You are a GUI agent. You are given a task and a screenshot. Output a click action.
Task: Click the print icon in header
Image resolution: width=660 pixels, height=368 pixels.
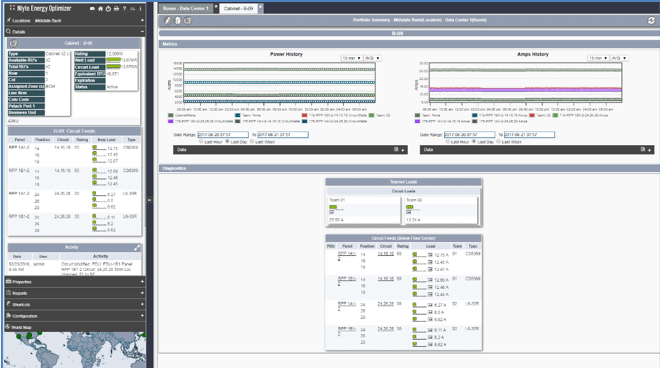click(x=116, y=8)
